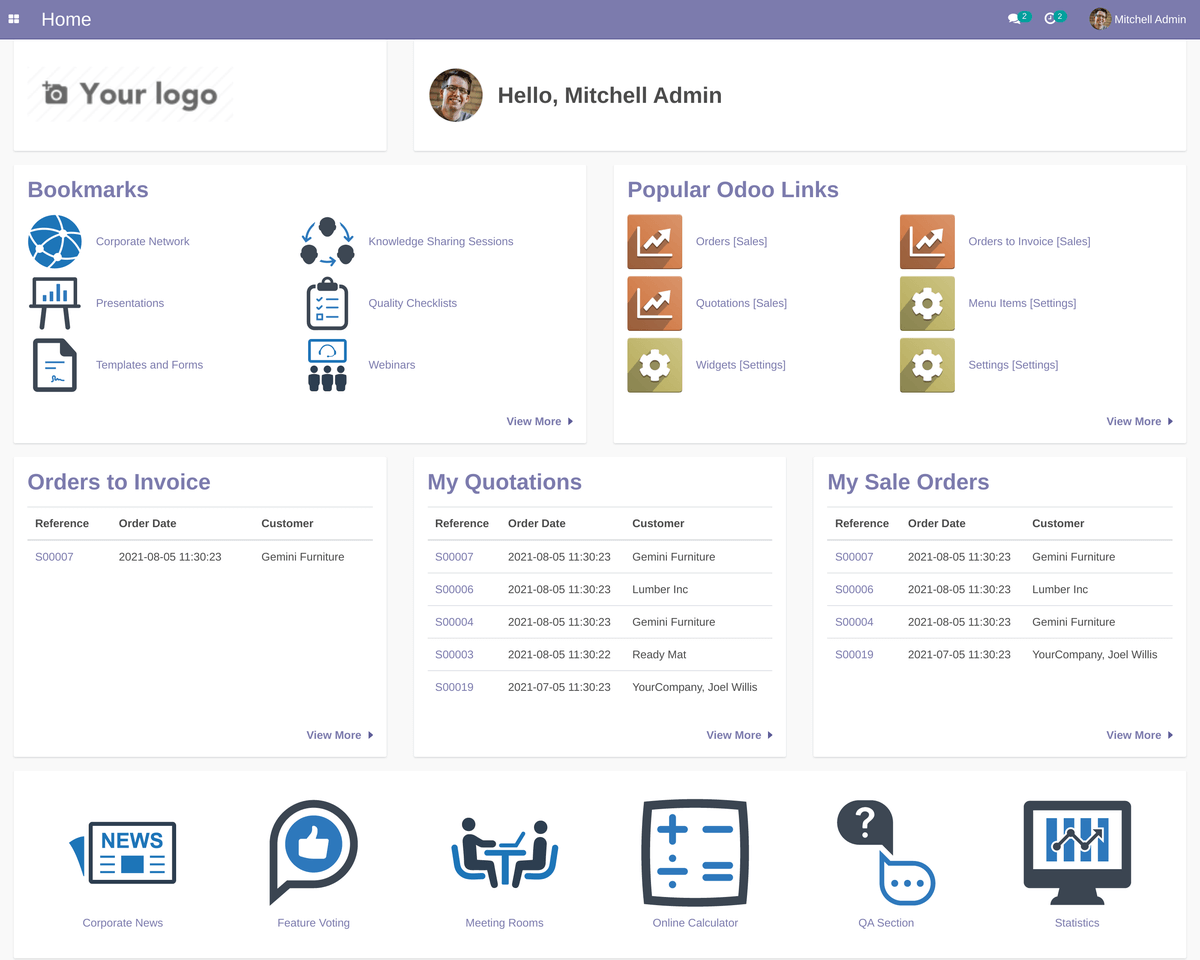The image size is (1200, 960).
Task: Open the Knowledge Sharing Sessions icon
Action: click(x=327, y=241)
